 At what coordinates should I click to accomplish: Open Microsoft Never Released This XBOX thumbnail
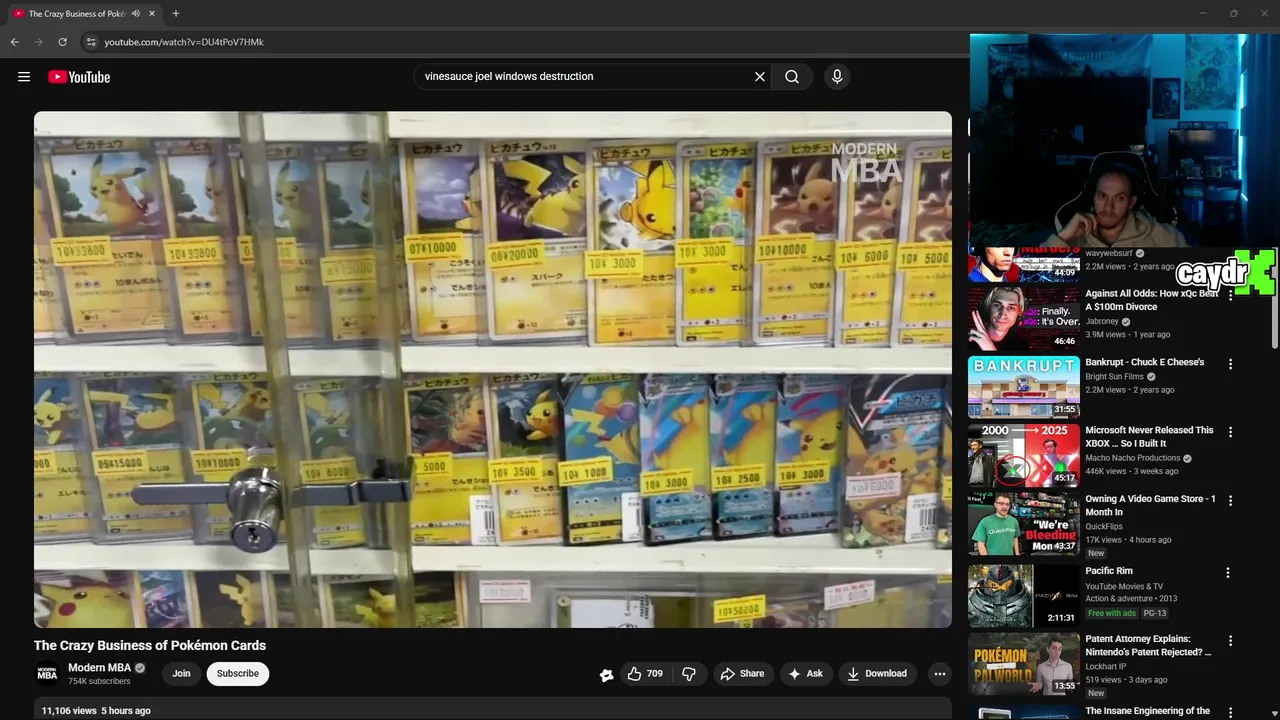coord(1024,455)
